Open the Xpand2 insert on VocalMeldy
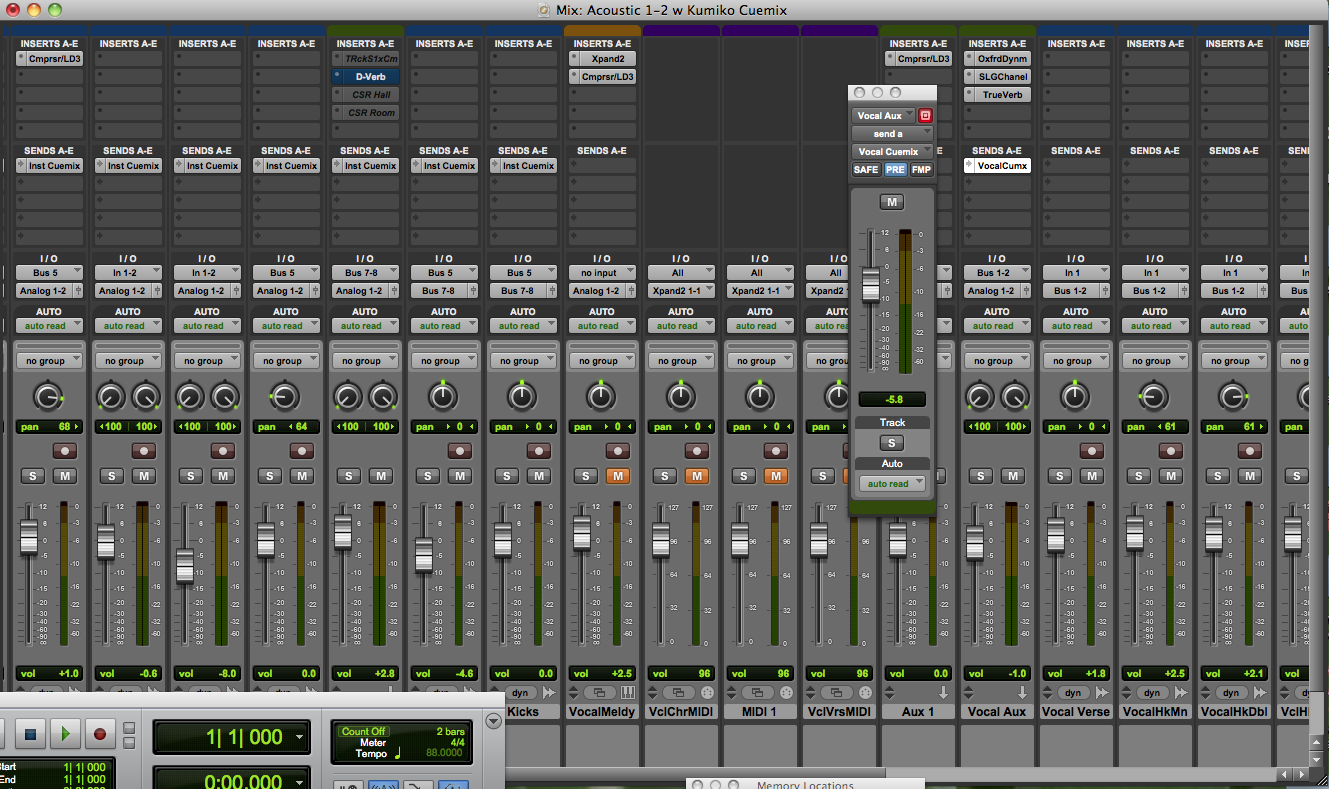 point(603,59)
